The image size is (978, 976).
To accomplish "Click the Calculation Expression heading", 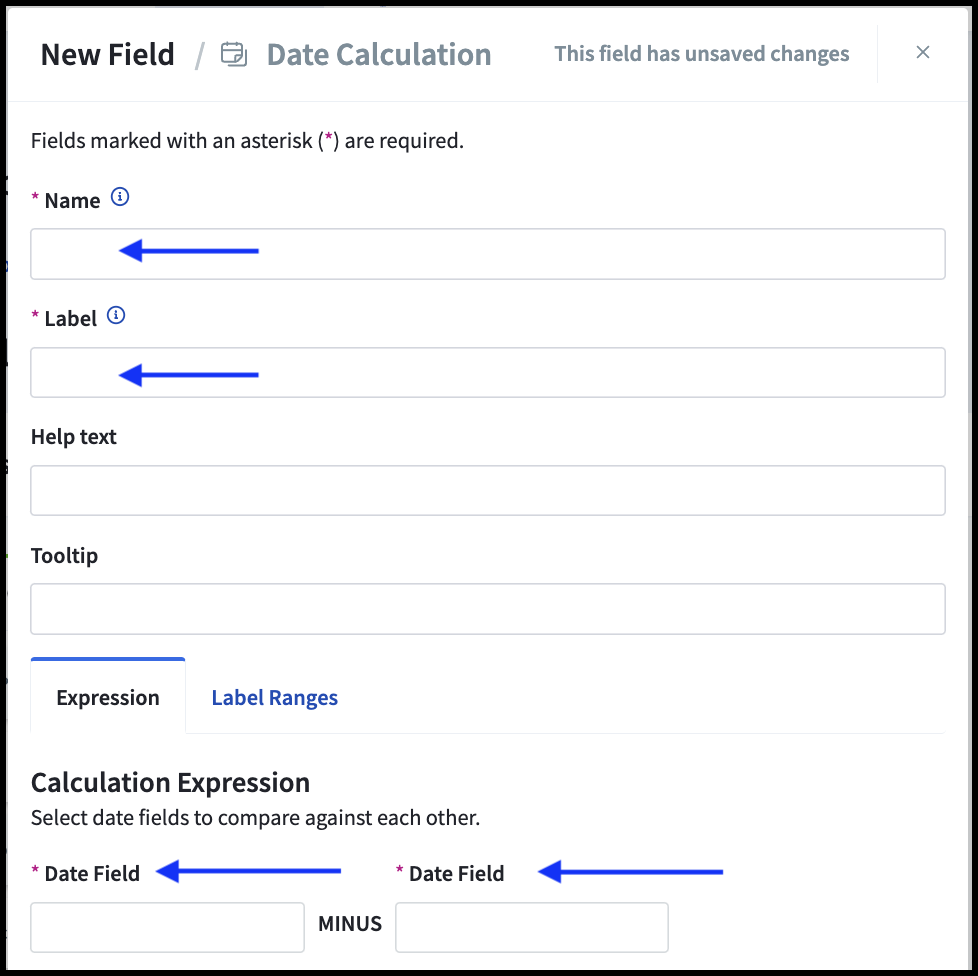I will (170, 783).
